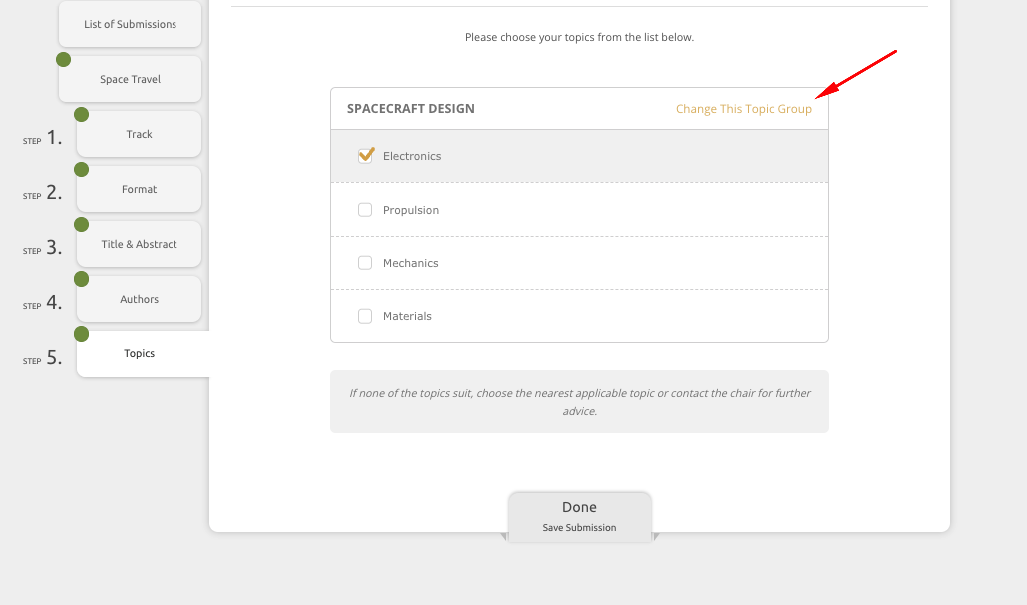Click the green status dot on Track

coord(81,115)
